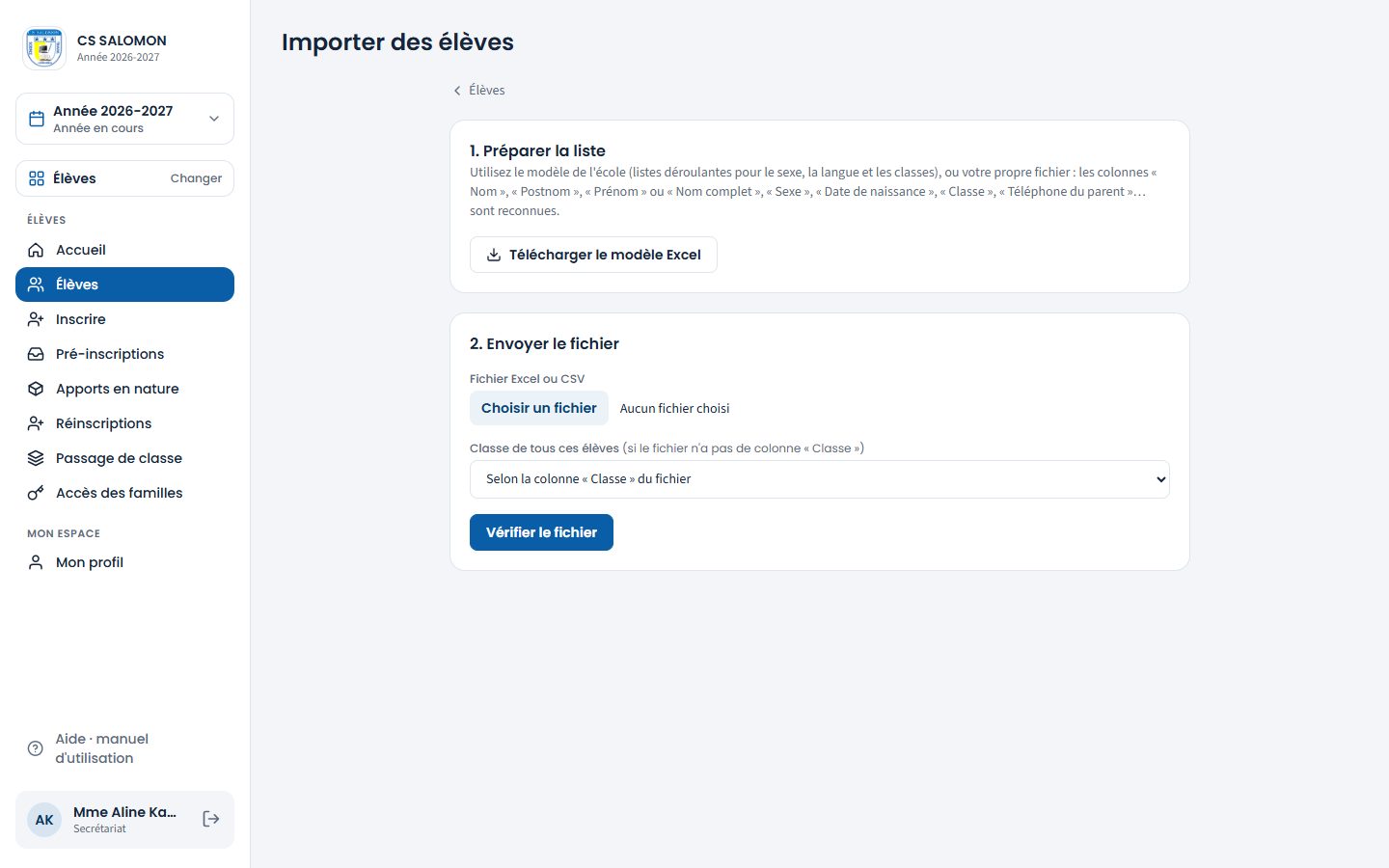Click the Accueil home icon
1389x868 pixels.
point(36,250)
